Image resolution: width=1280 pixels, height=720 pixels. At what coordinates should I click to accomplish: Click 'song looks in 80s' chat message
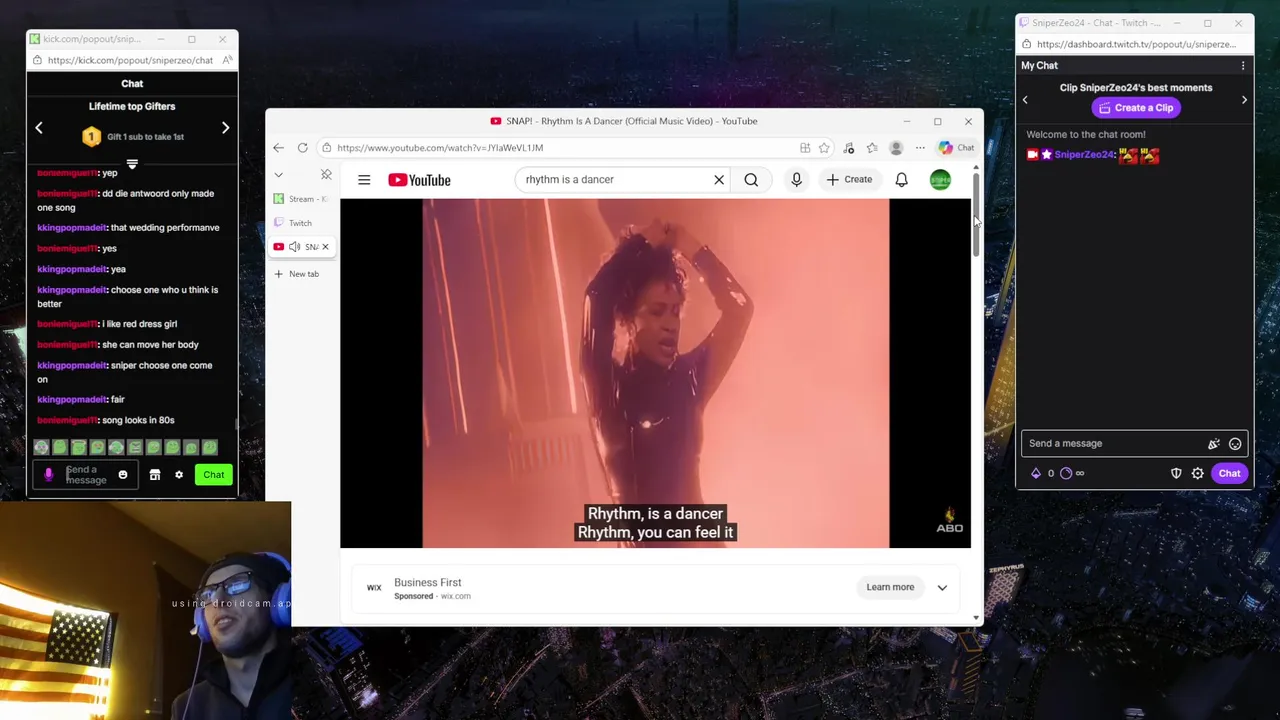[x=138, y=421]
